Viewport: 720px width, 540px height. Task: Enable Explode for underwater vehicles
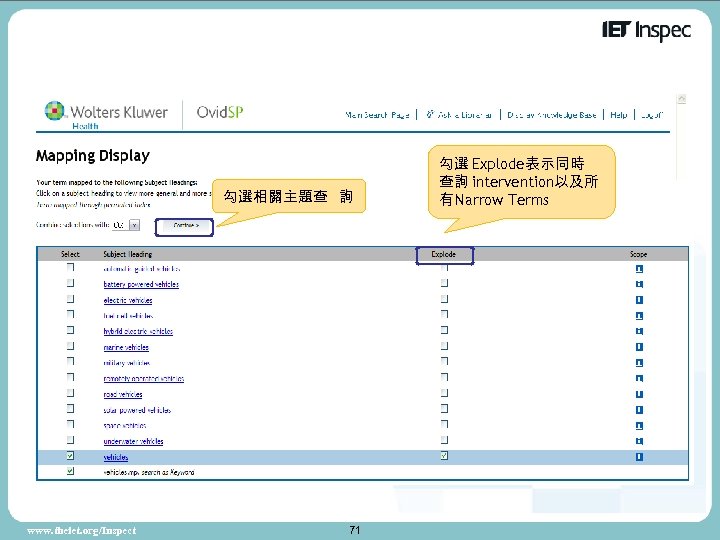tap(444, 440)
